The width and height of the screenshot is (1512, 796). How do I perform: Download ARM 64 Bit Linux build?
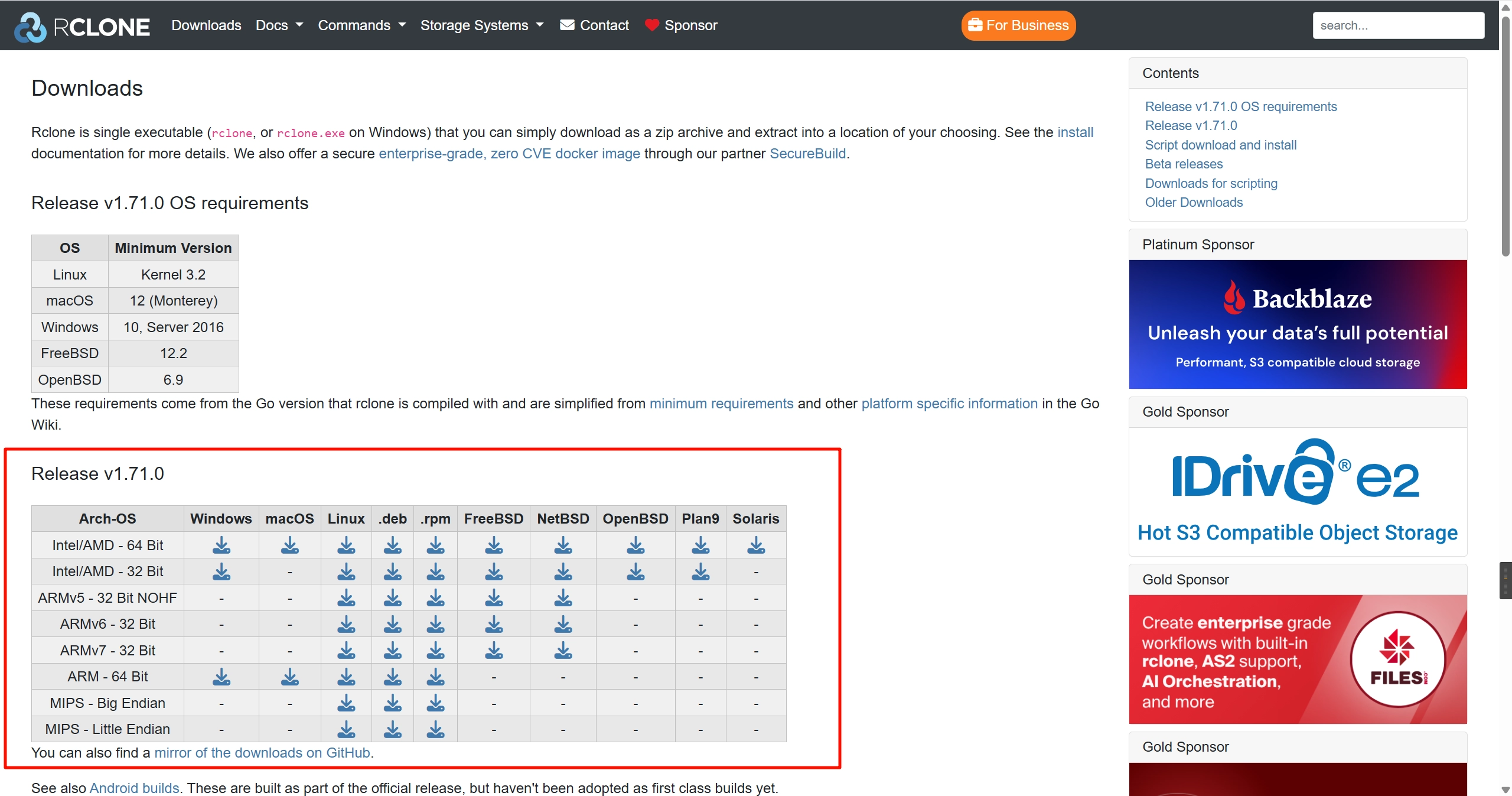tap(346, 677)
